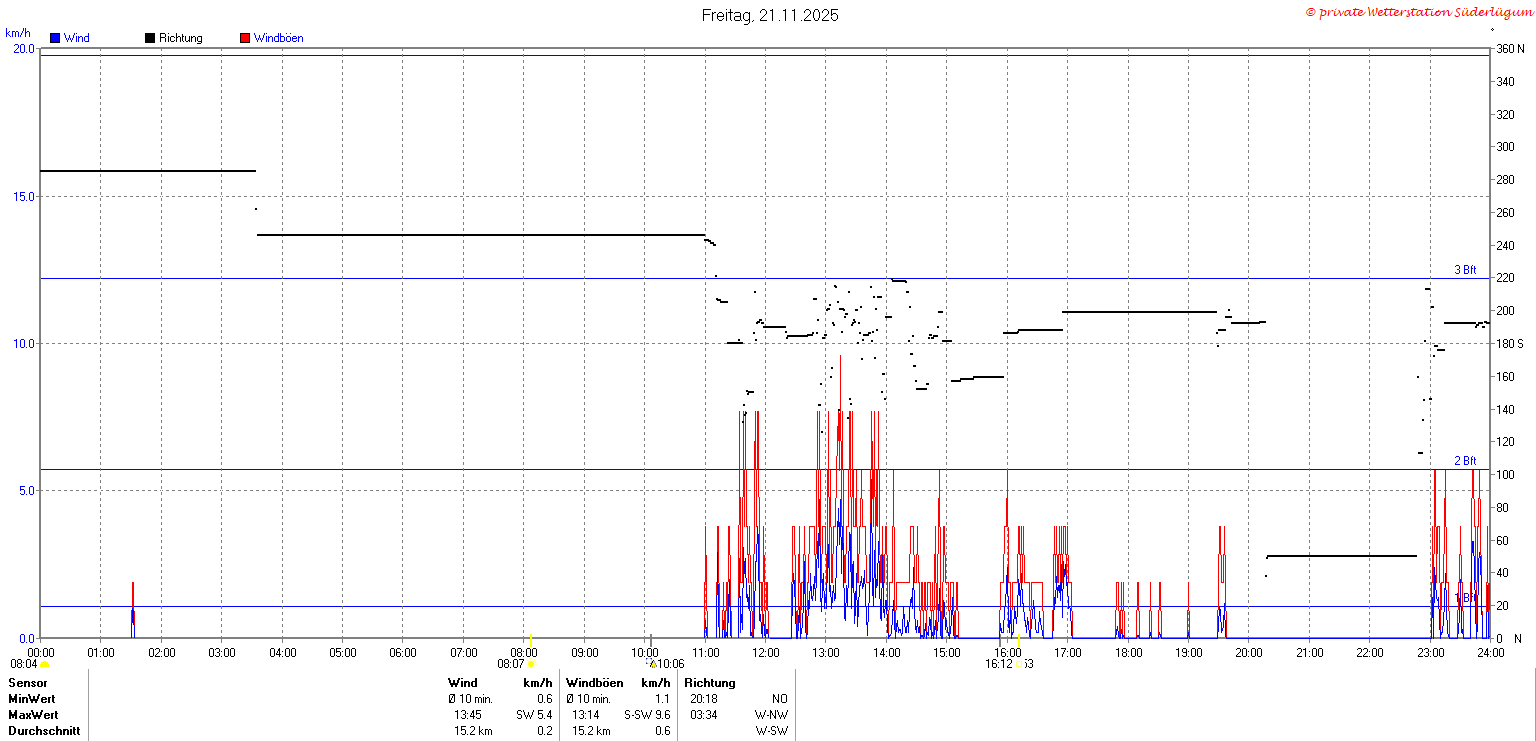Viewport: 1536px width, 741px height.
Task: Click the red Windböen legend square
Action: (x=245, y=38)
